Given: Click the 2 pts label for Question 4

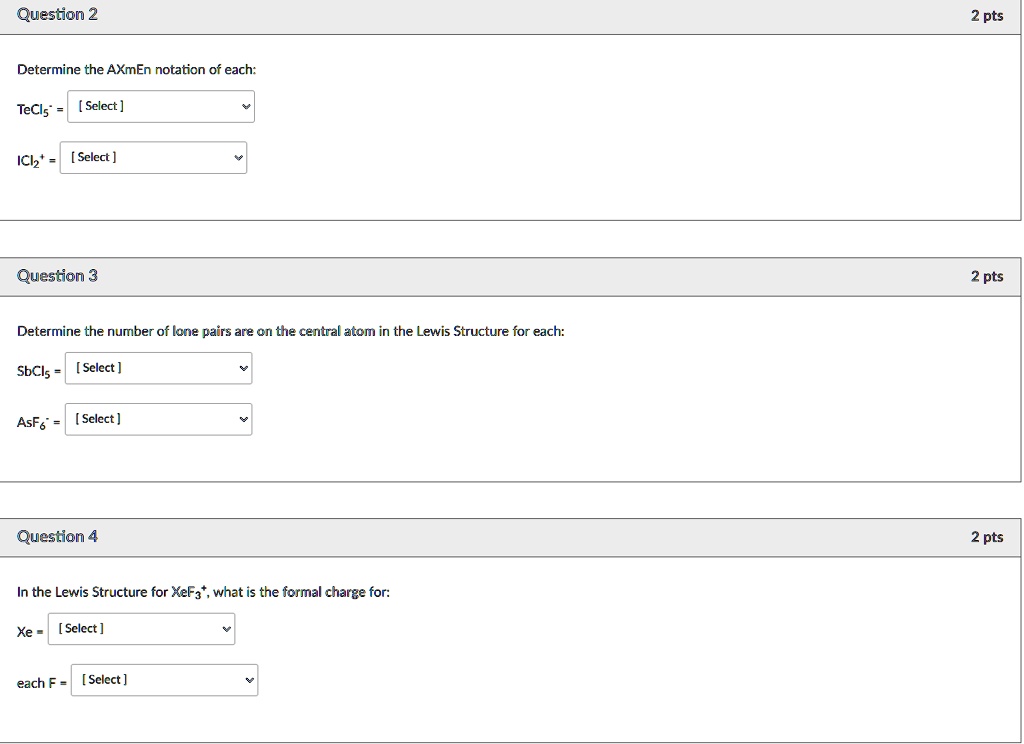Looking at the screenshot, I should coord(986,538).
